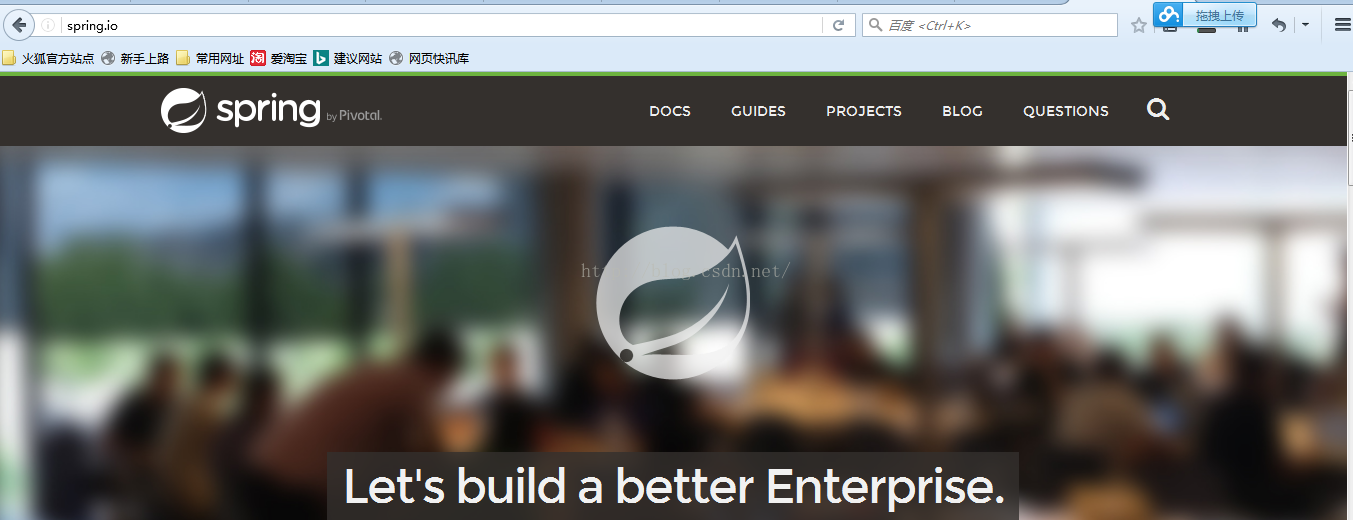Visit the BLOG link
The height and width of the screenshot is (520, 1353).
[x=962, y=111]
